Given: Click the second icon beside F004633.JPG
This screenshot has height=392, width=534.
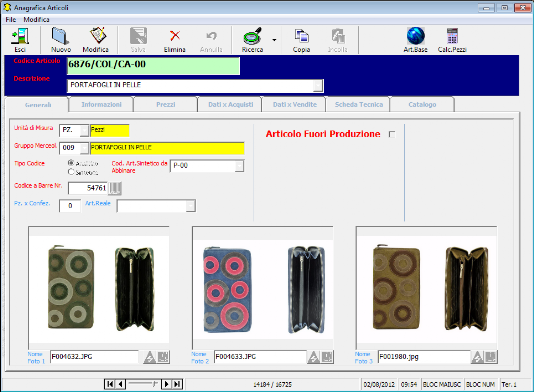Looking at the screenshot, I should coord(327,357).
